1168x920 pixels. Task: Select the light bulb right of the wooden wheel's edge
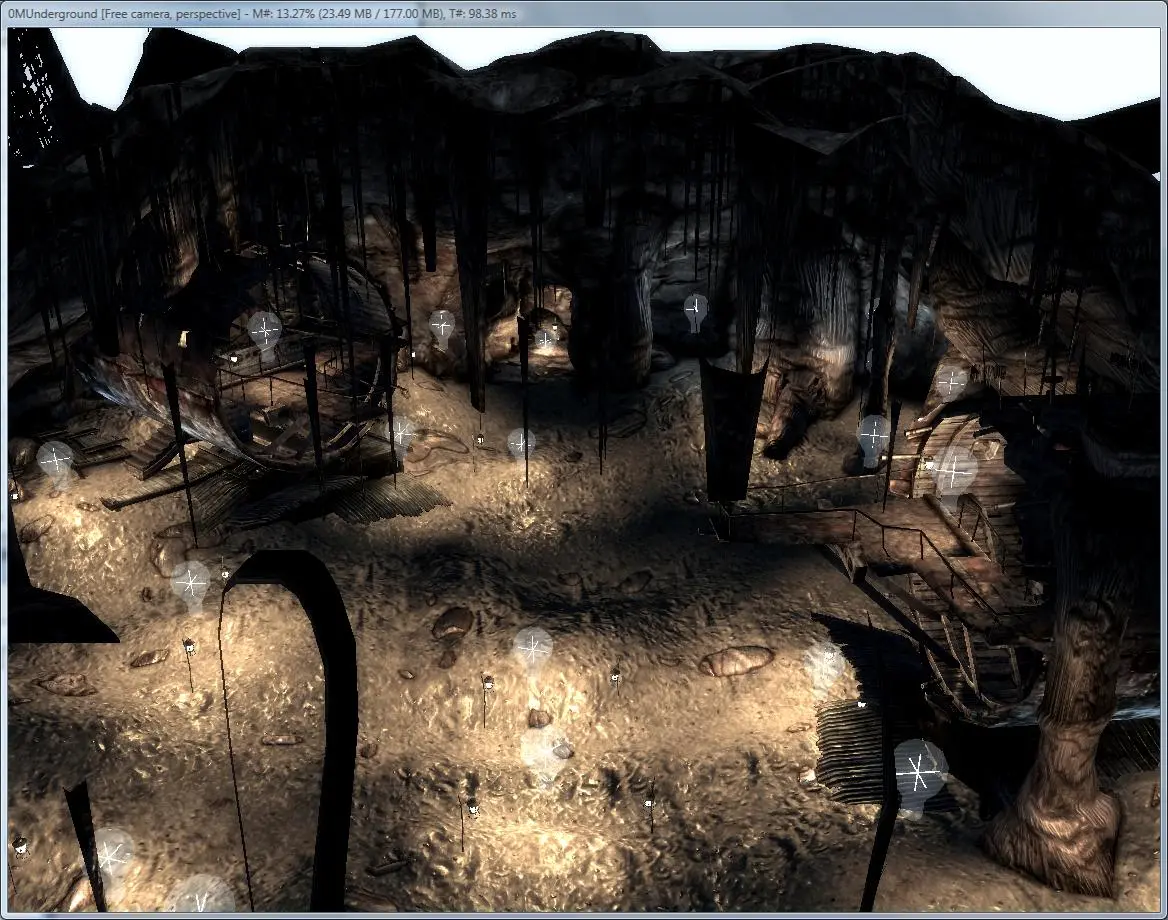(402, 434)
